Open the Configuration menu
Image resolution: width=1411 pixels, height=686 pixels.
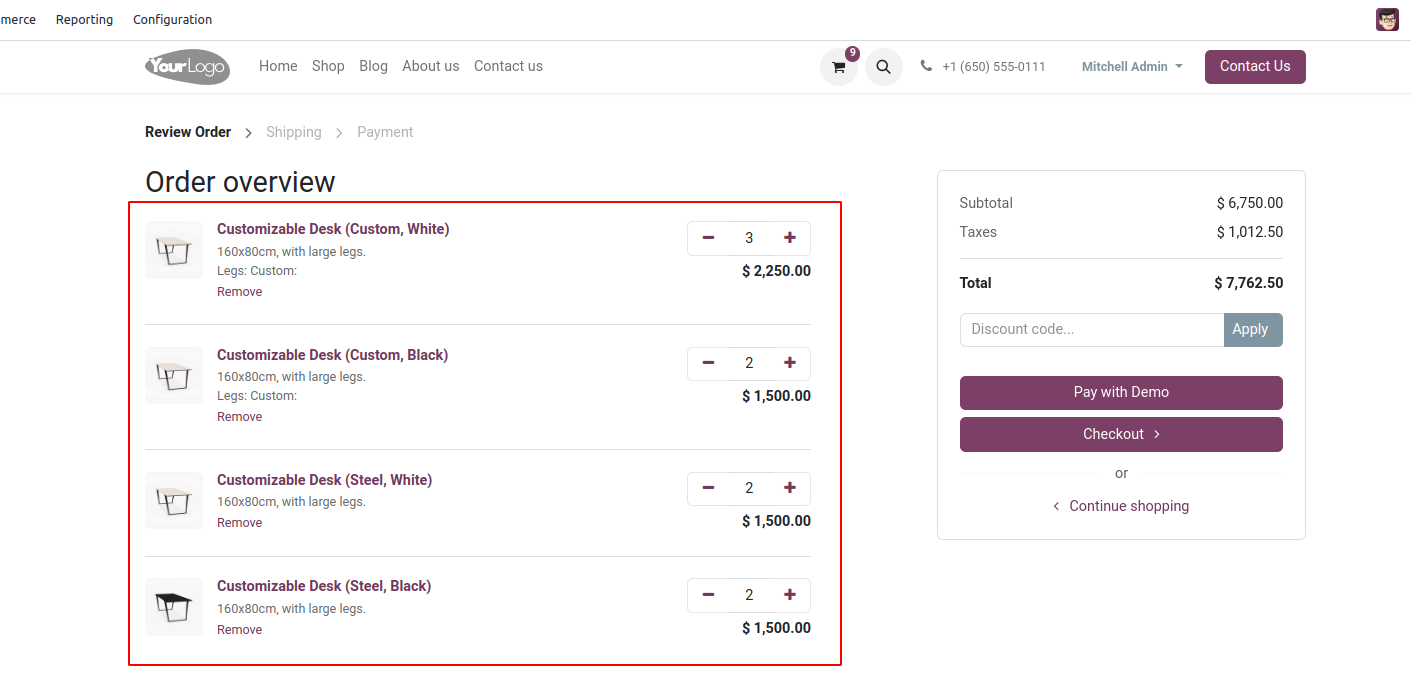pos(172,20)
